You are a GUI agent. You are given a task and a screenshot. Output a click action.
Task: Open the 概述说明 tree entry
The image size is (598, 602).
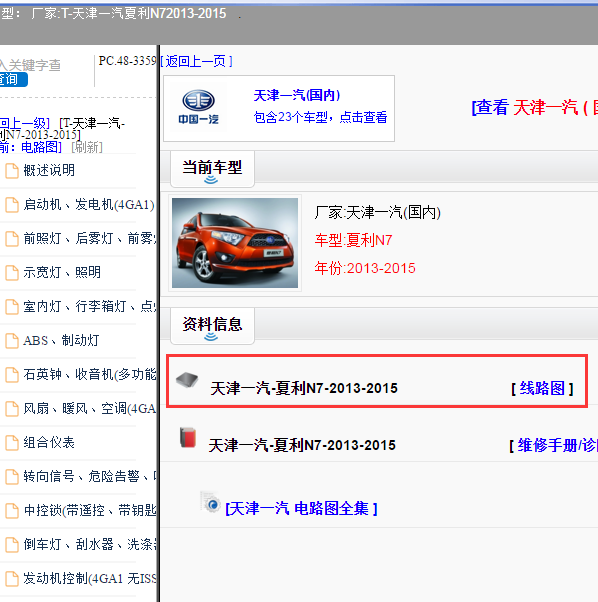49,170
